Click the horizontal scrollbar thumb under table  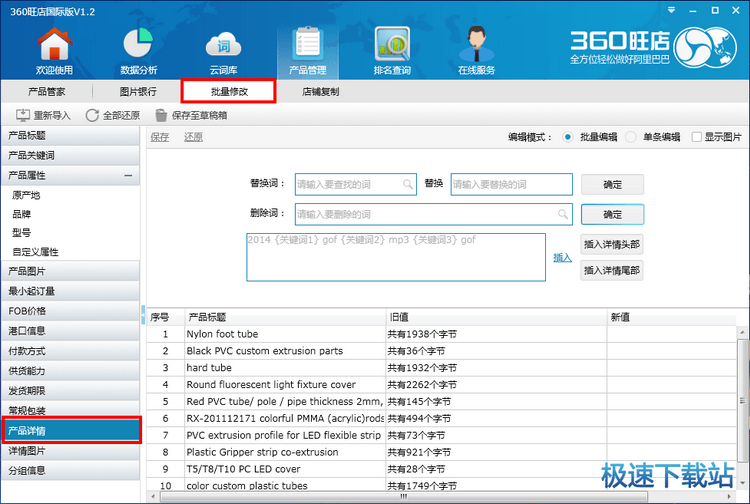pyautogui.click(x=404, y=497)
